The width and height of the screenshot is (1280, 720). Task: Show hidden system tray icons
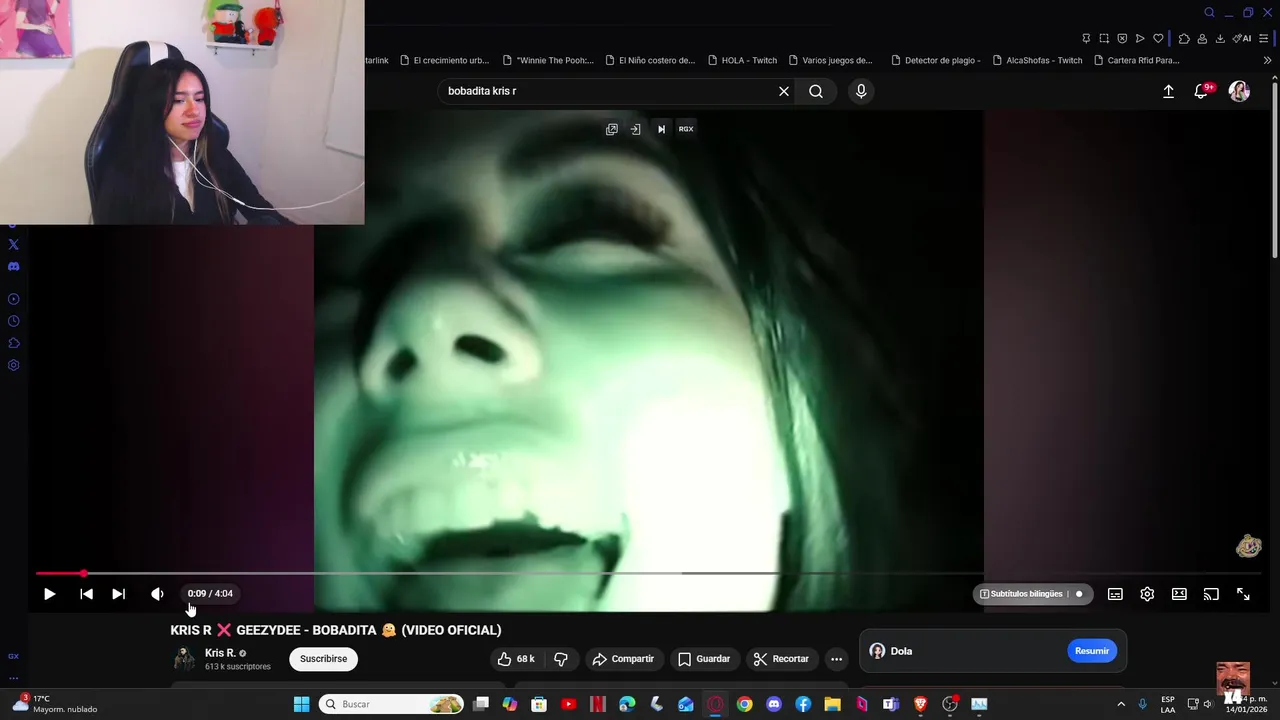(x=1121, y=704)
